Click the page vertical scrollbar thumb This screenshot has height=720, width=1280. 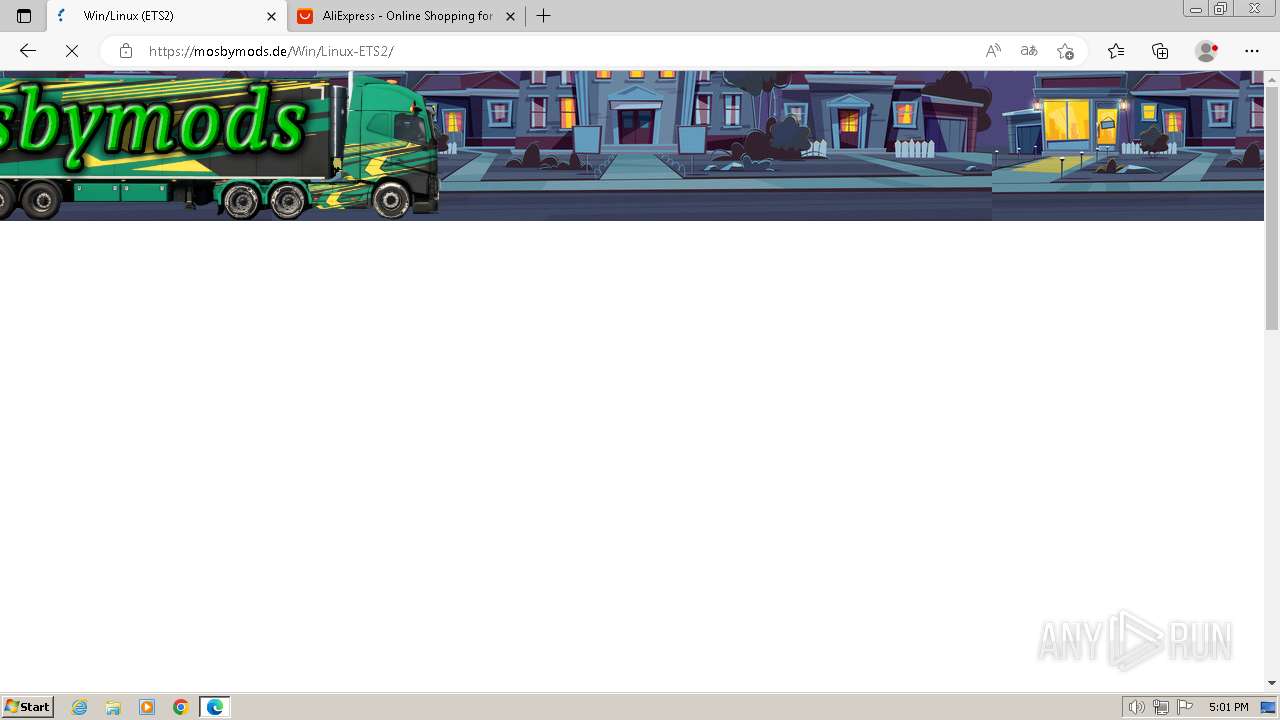1272,209
